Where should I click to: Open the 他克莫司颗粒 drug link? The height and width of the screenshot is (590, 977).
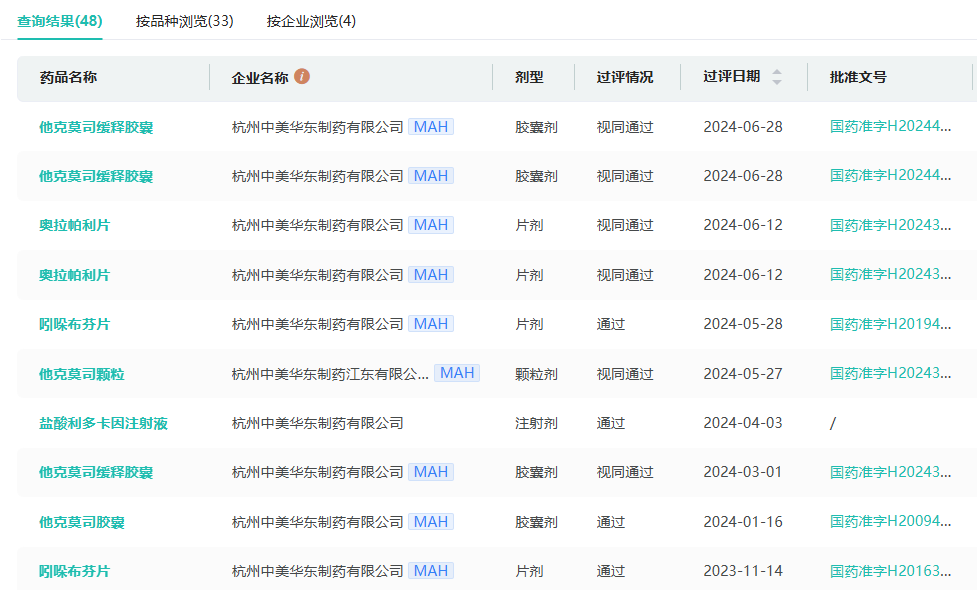(82, 374)
